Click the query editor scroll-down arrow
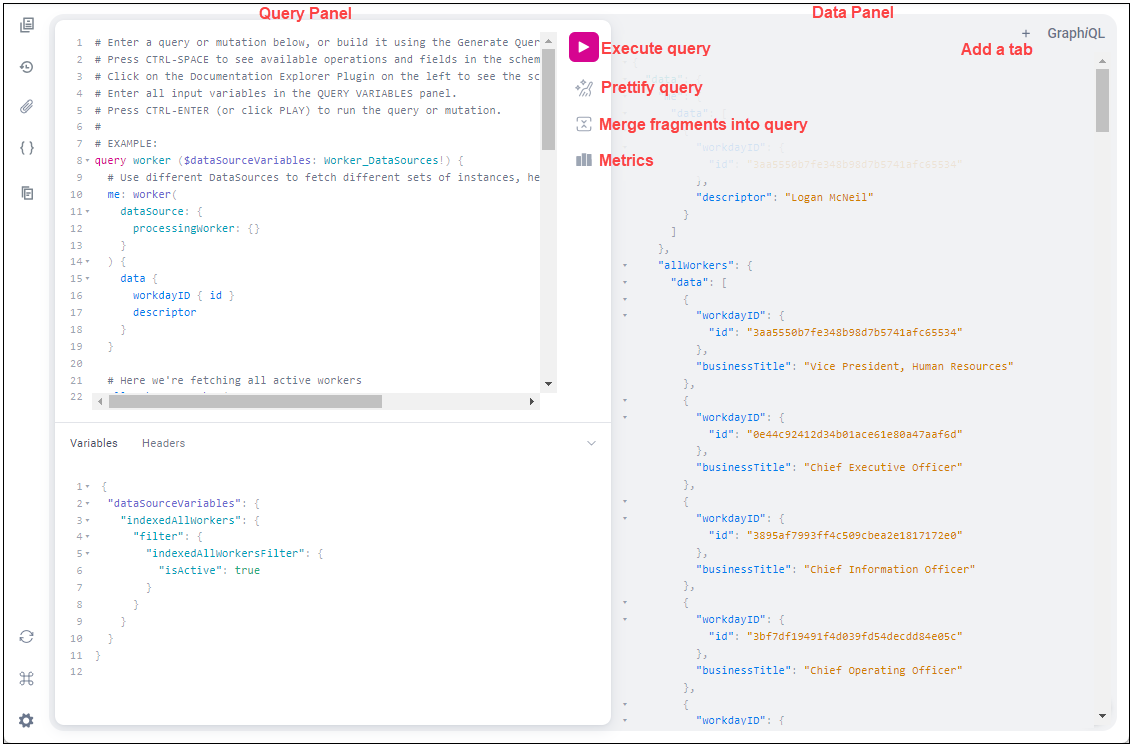Viewport: 1133px width, 749px height. coord(548,384)
